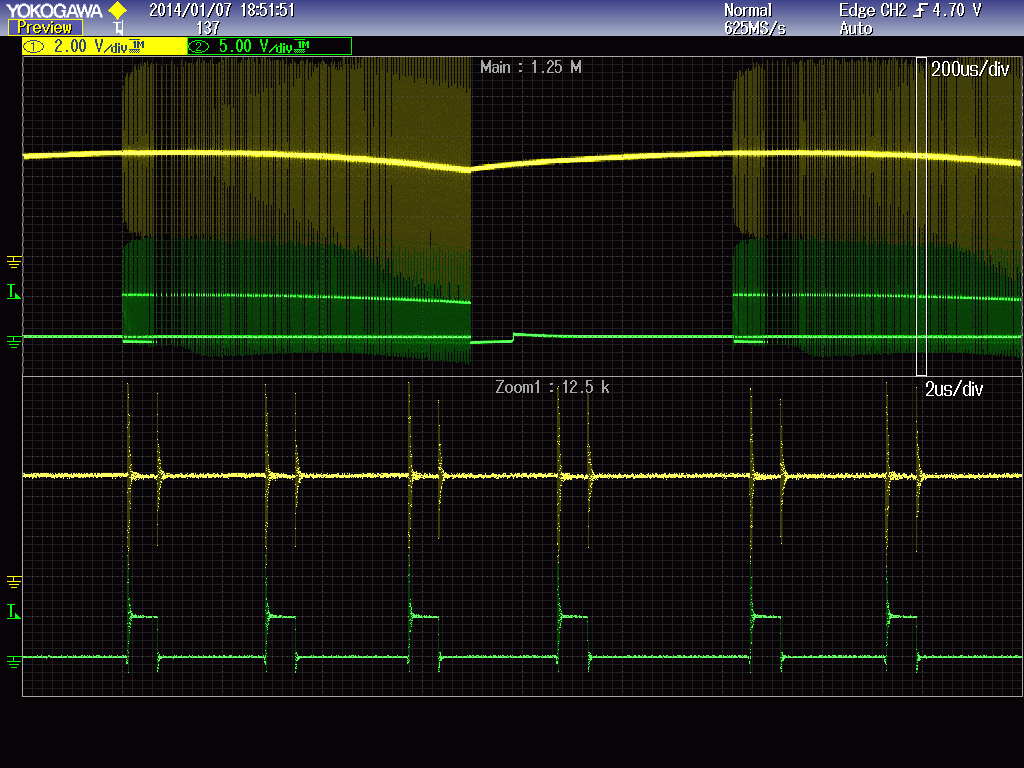Click the Zoom1 : 12.5 k label

click(x=552, y=387)
